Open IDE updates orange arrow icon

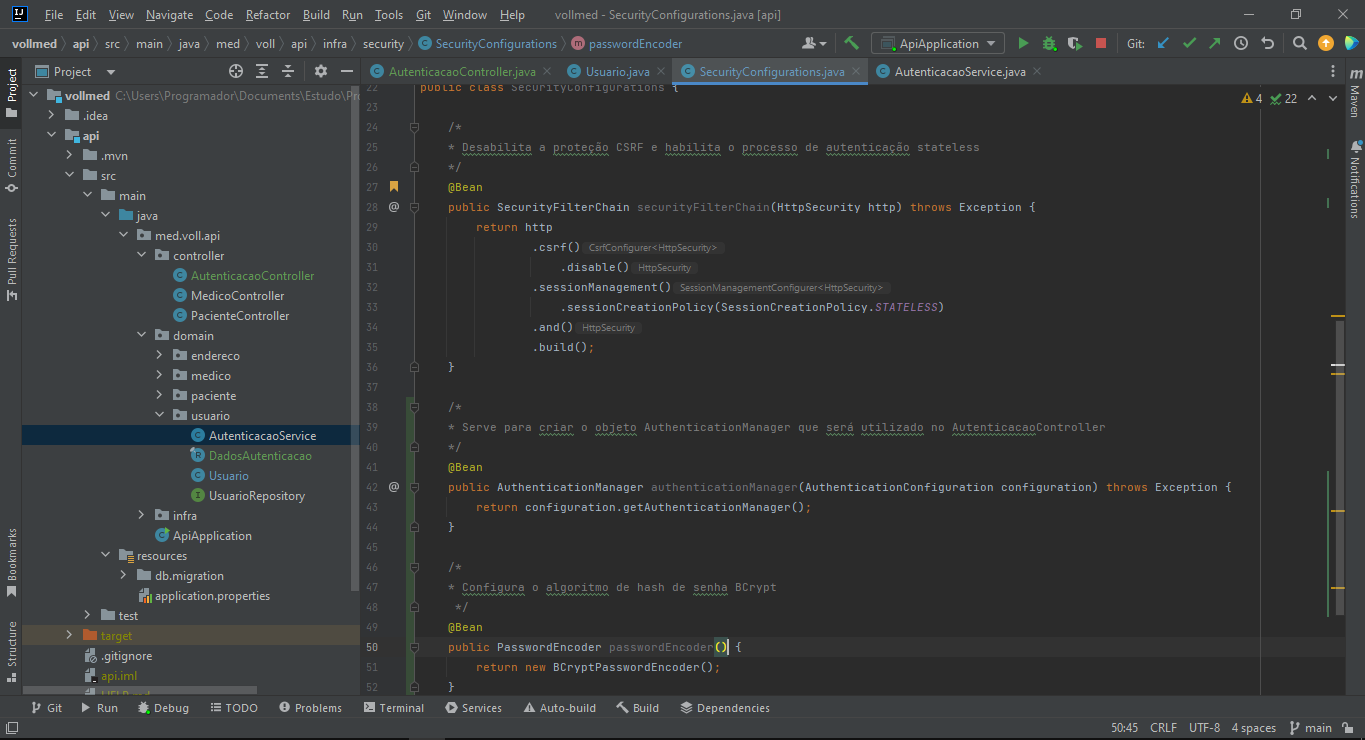click(x=1326, y=44)
